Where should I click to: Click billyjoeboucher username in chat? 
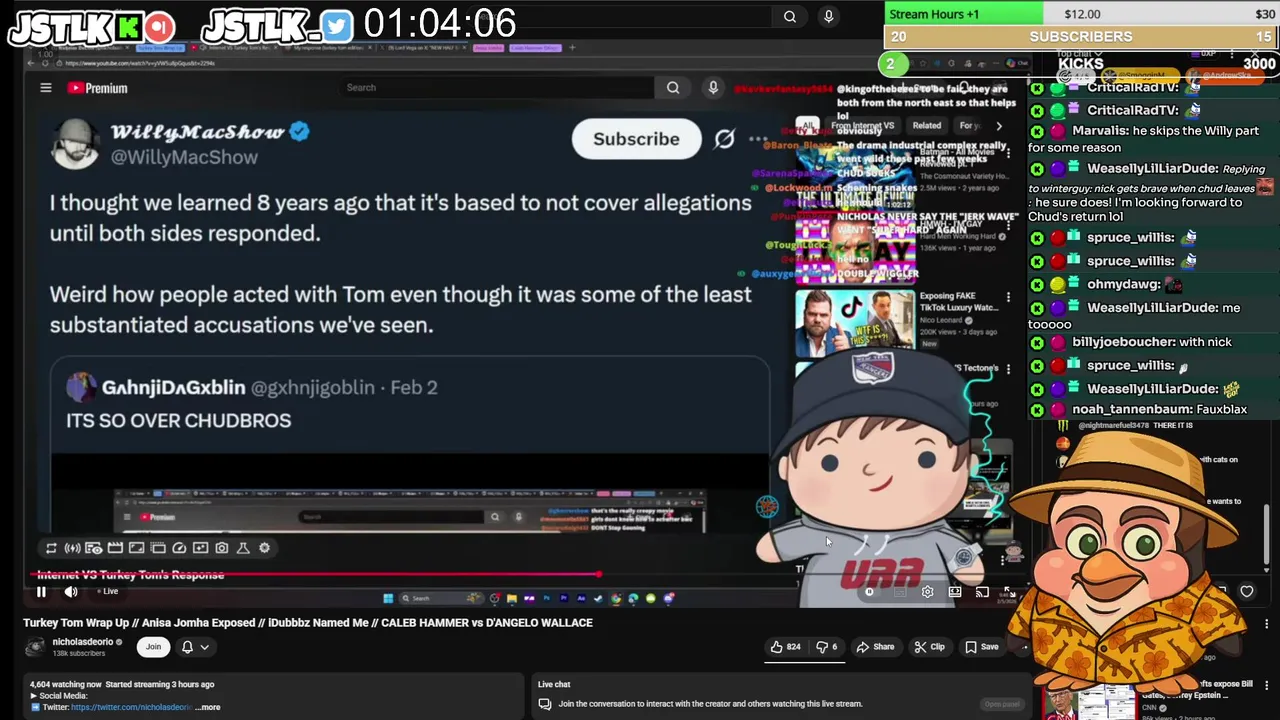click(x=1124, y=342)
